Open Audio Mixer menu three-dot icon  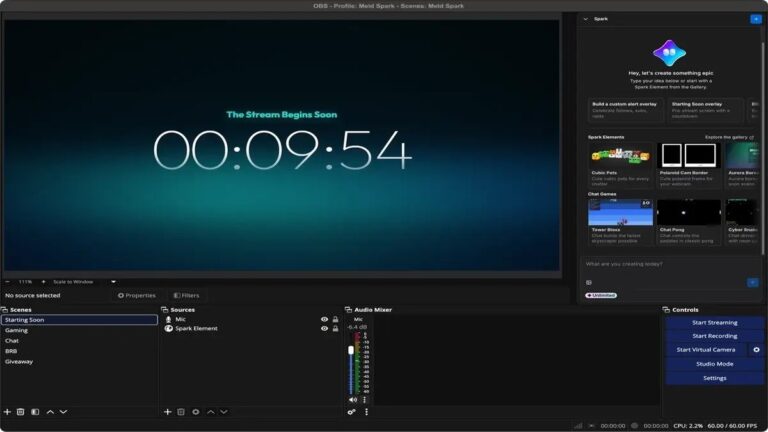pos(366,412)
